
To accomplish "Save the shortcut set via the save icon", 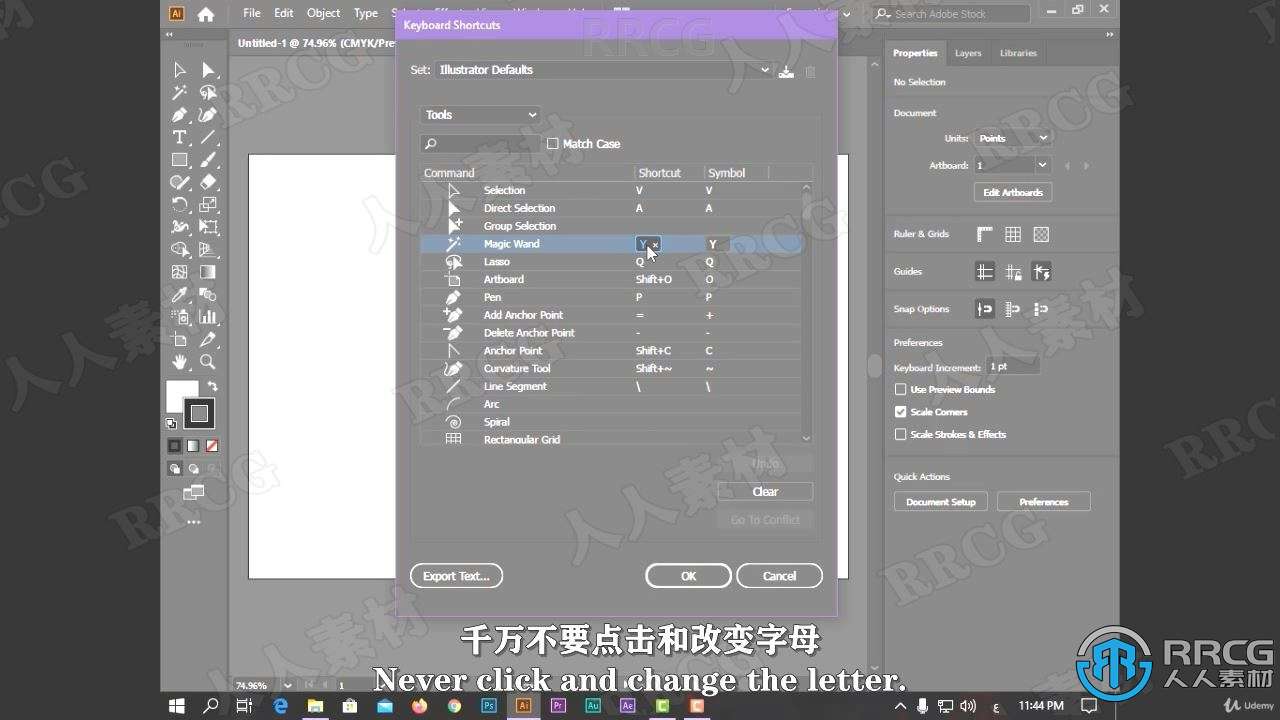I will coord(786,71).
